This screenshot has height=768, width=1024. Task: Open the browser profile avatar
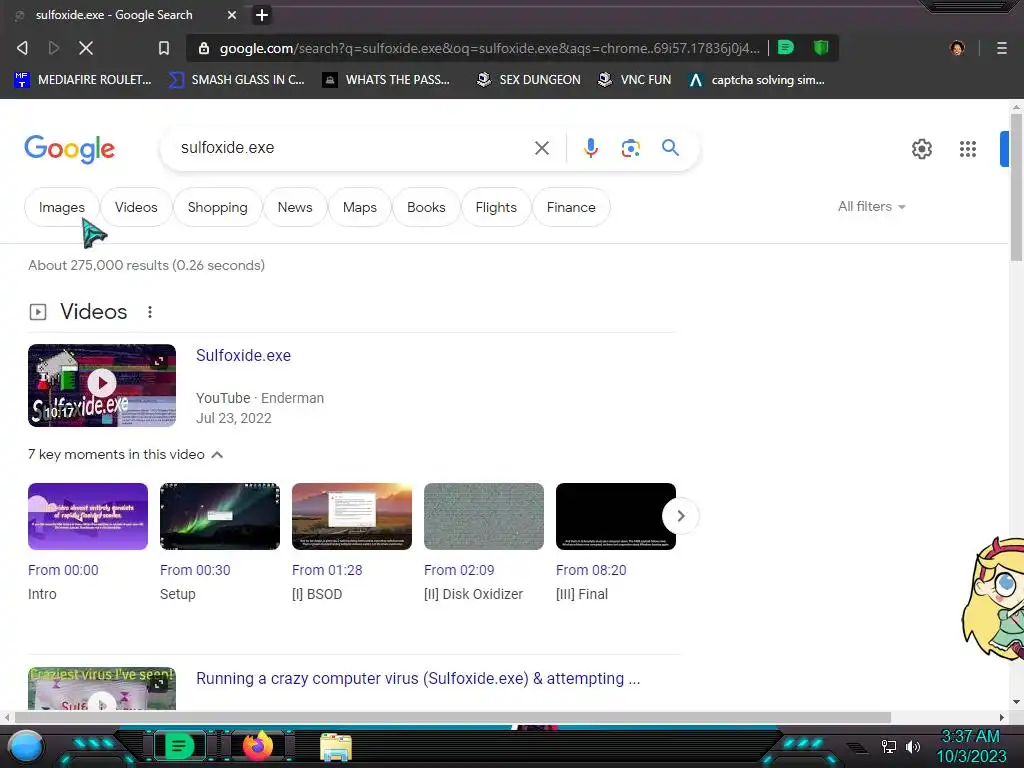[957, 48]
